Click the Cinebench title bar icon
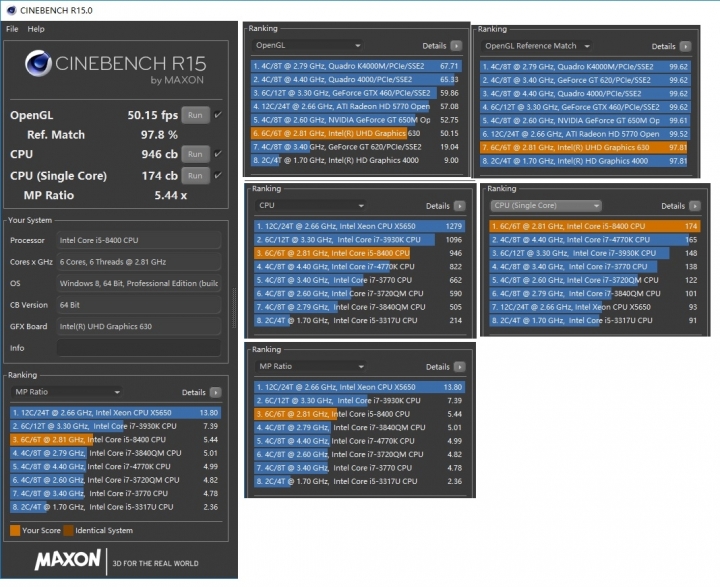Viewport: 720px width, 587px height. pyautogui.click(x=11, y=10)
